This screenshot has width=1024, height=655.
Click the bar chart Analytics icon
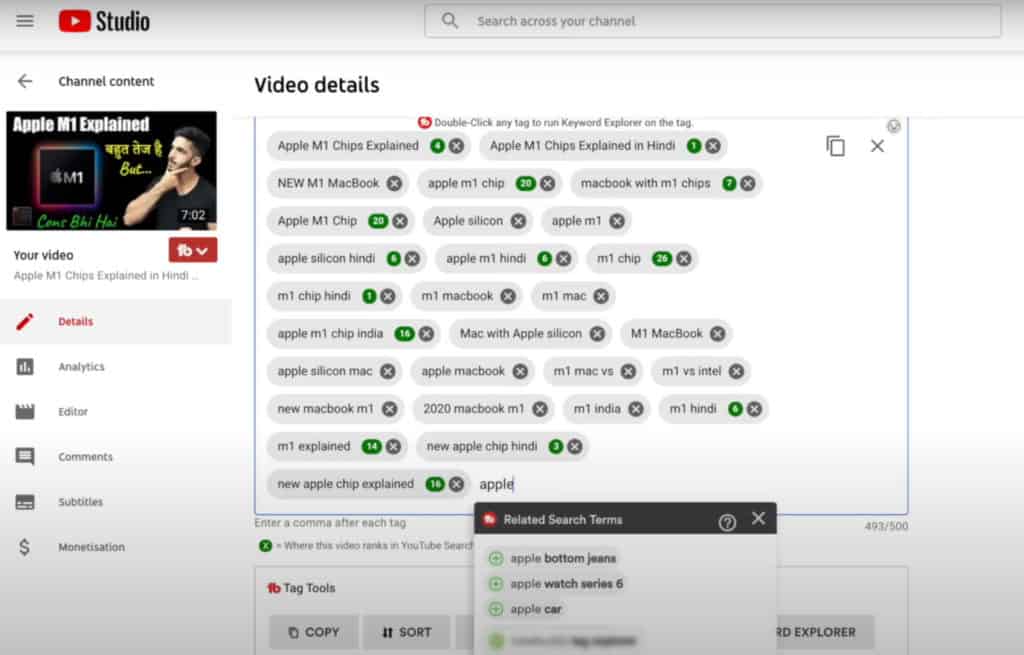(x=25, y=366)
